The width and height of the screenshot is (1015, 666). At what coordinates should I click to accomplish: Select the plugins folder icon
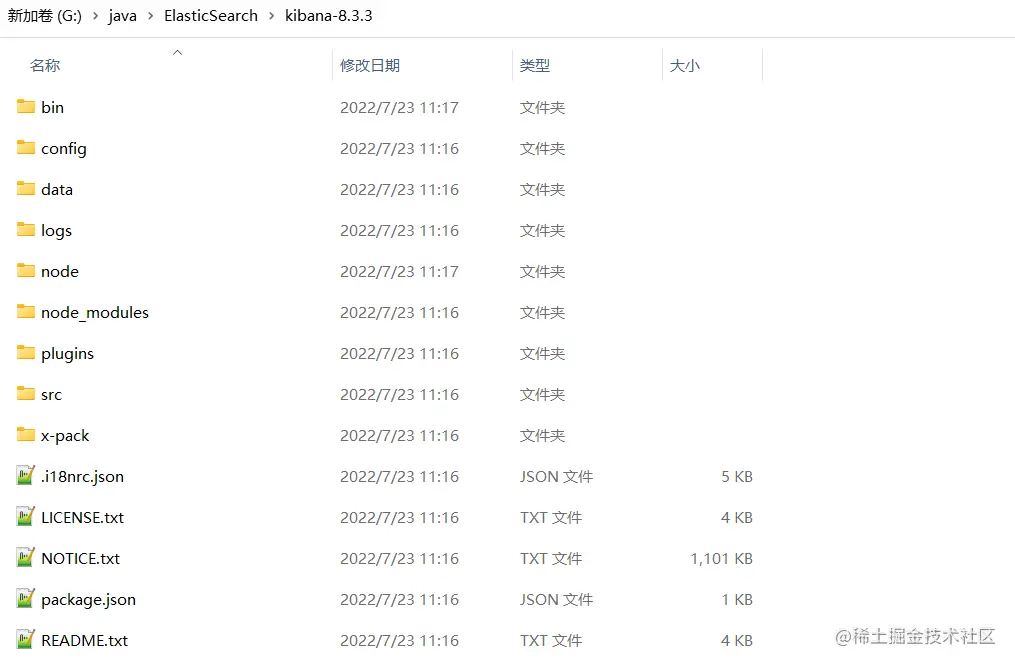(x=26, y=353)
